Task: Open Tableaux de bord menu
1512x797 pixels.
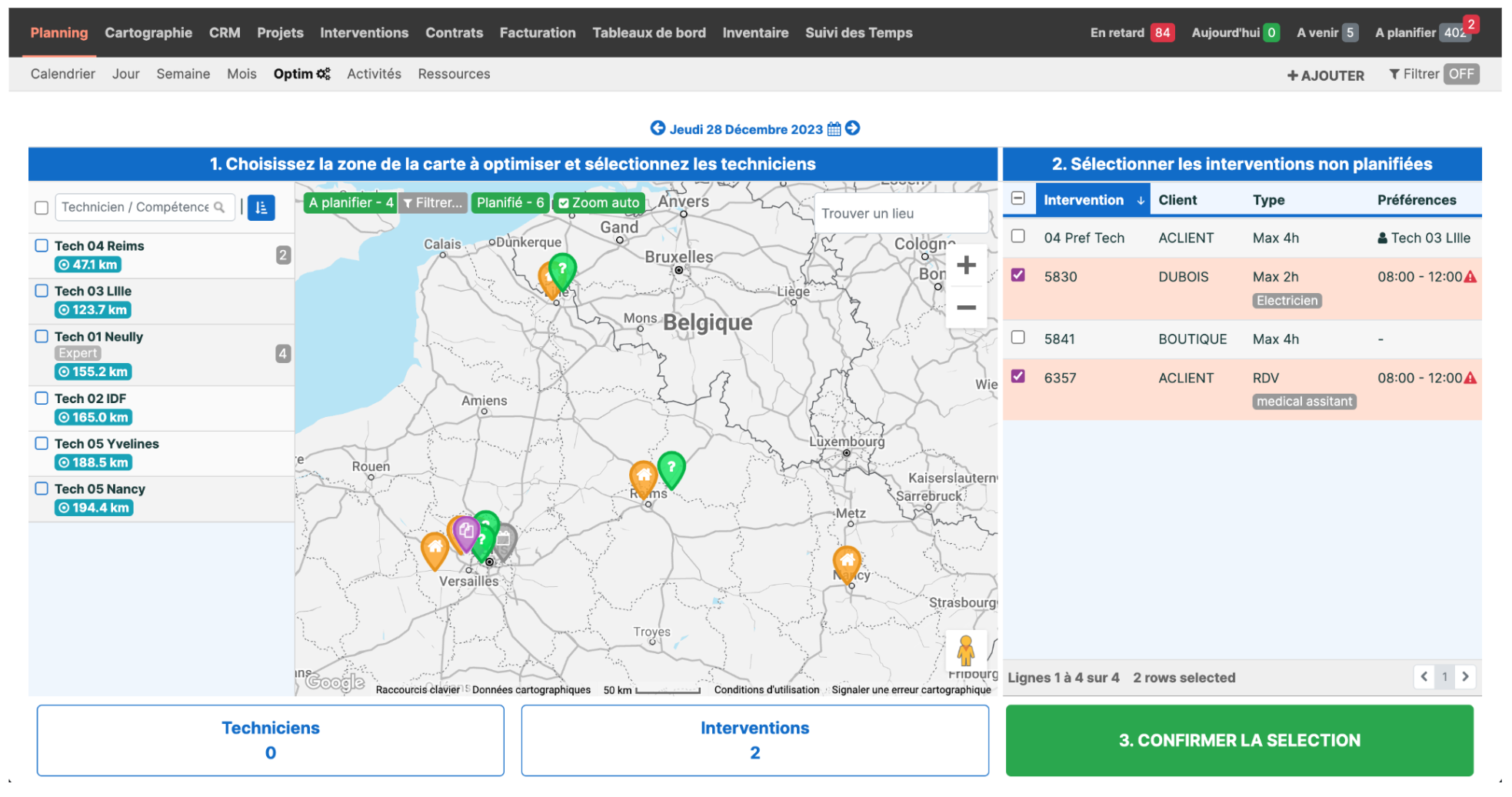Action: tap(649, 32)
